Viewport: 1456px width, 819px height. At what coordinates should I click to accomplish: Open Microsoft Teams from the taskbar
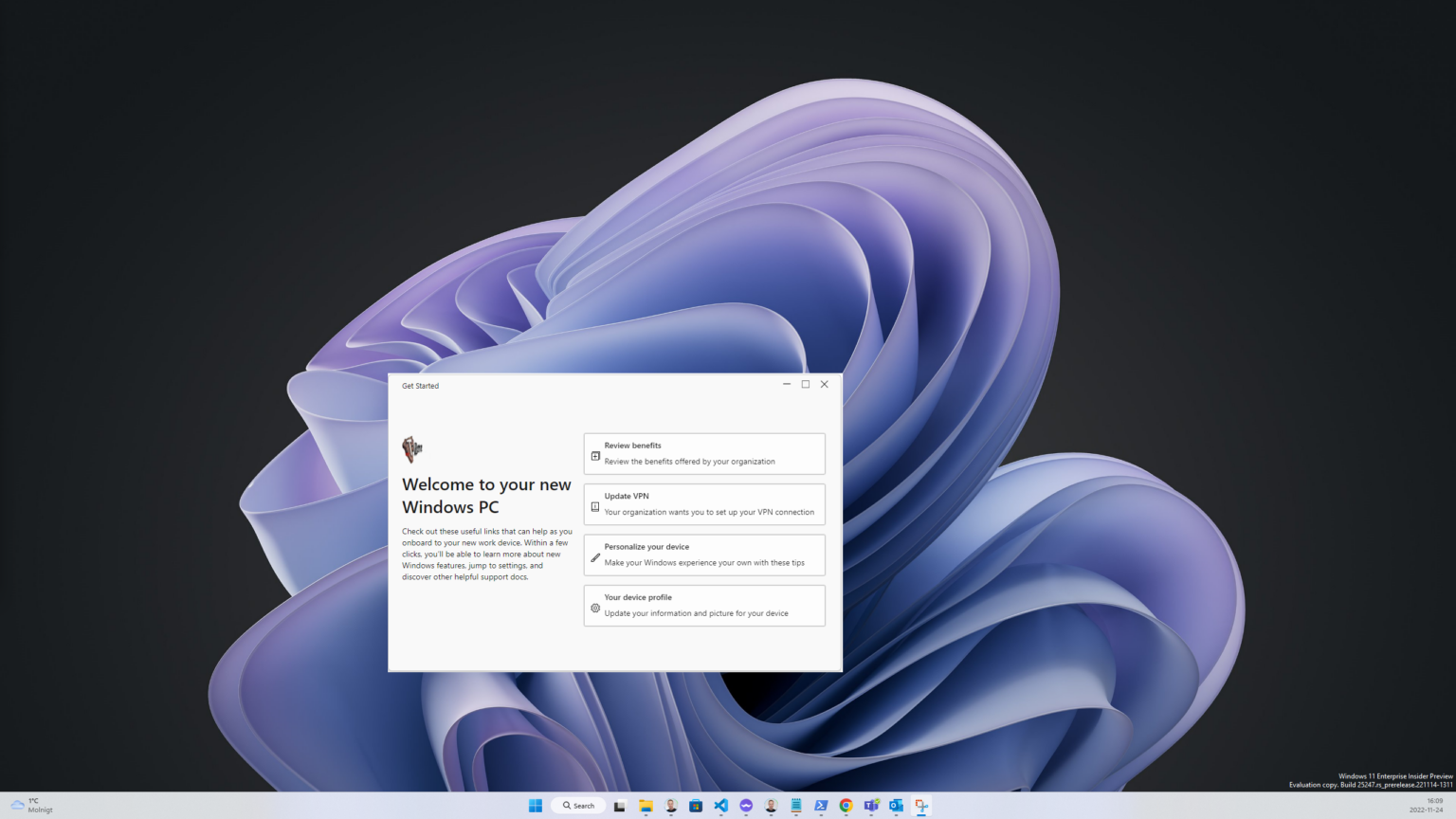(871, 805)
